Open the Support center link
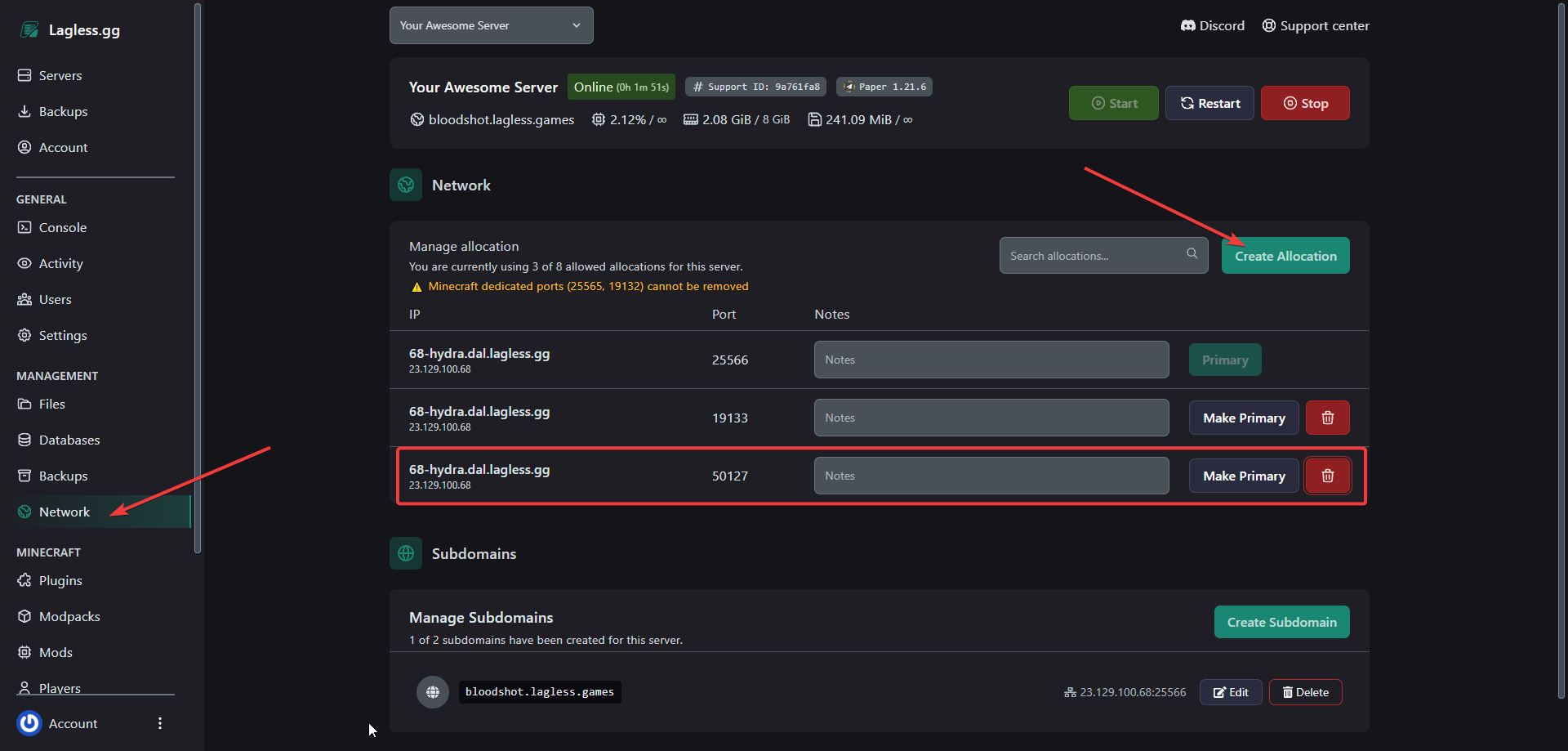 point(1315,25)
